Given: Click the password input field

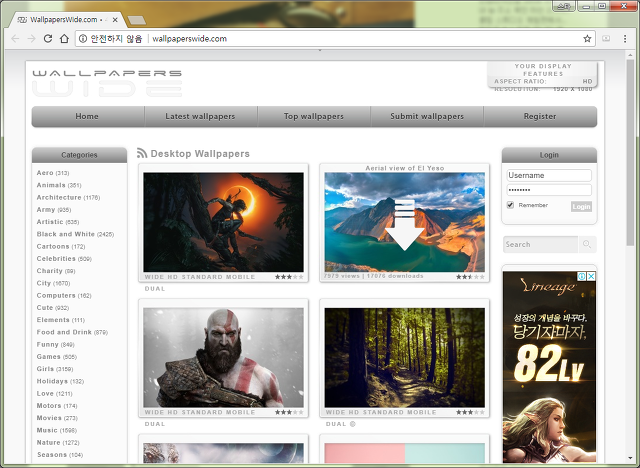Looking at the screenshot, I should (x=549, y=190).
